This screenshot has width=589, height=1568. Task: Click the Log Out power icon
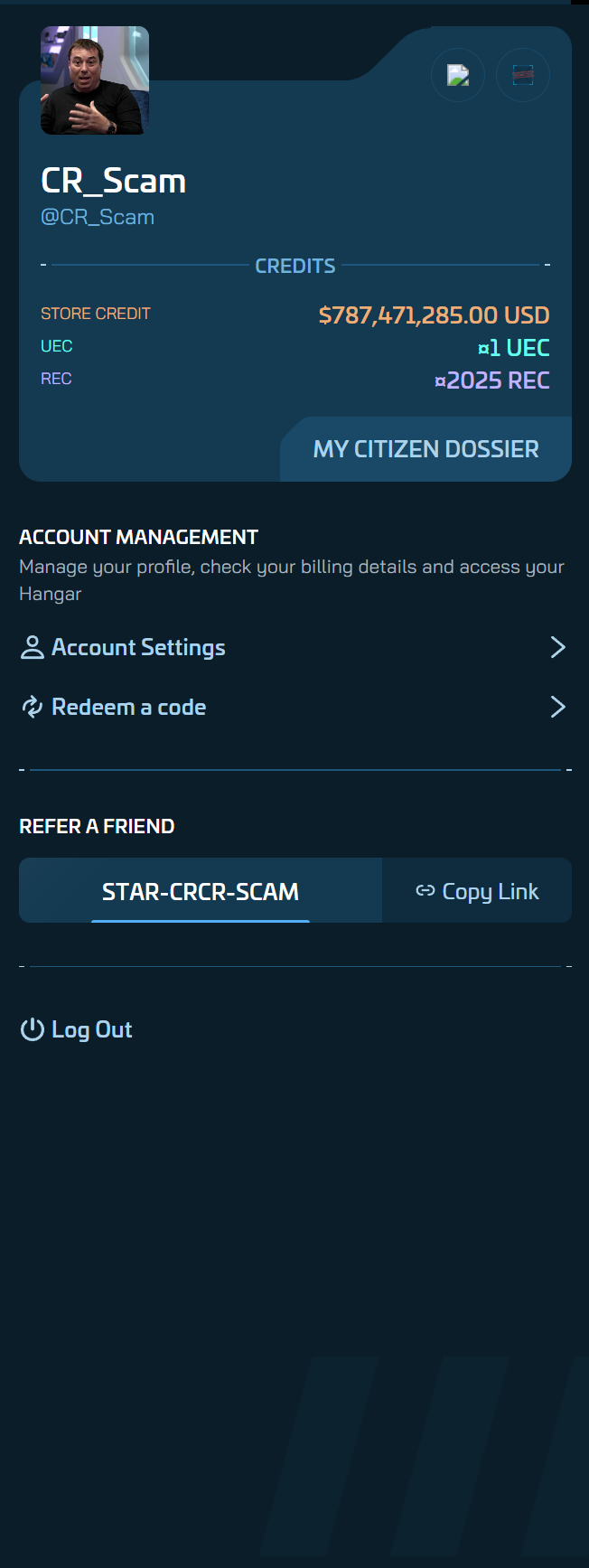tap(33, 1029)
